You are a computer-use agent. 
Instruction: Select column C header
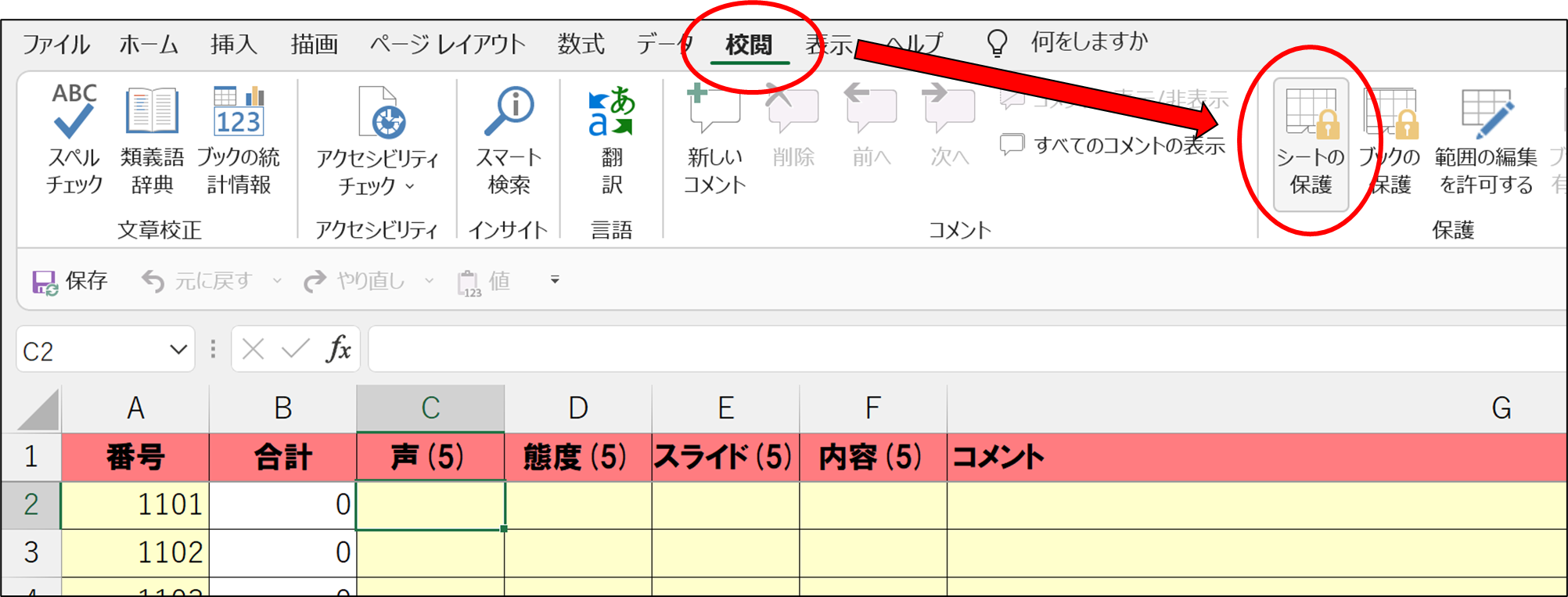pyautogui.click(x=430, y=408)
